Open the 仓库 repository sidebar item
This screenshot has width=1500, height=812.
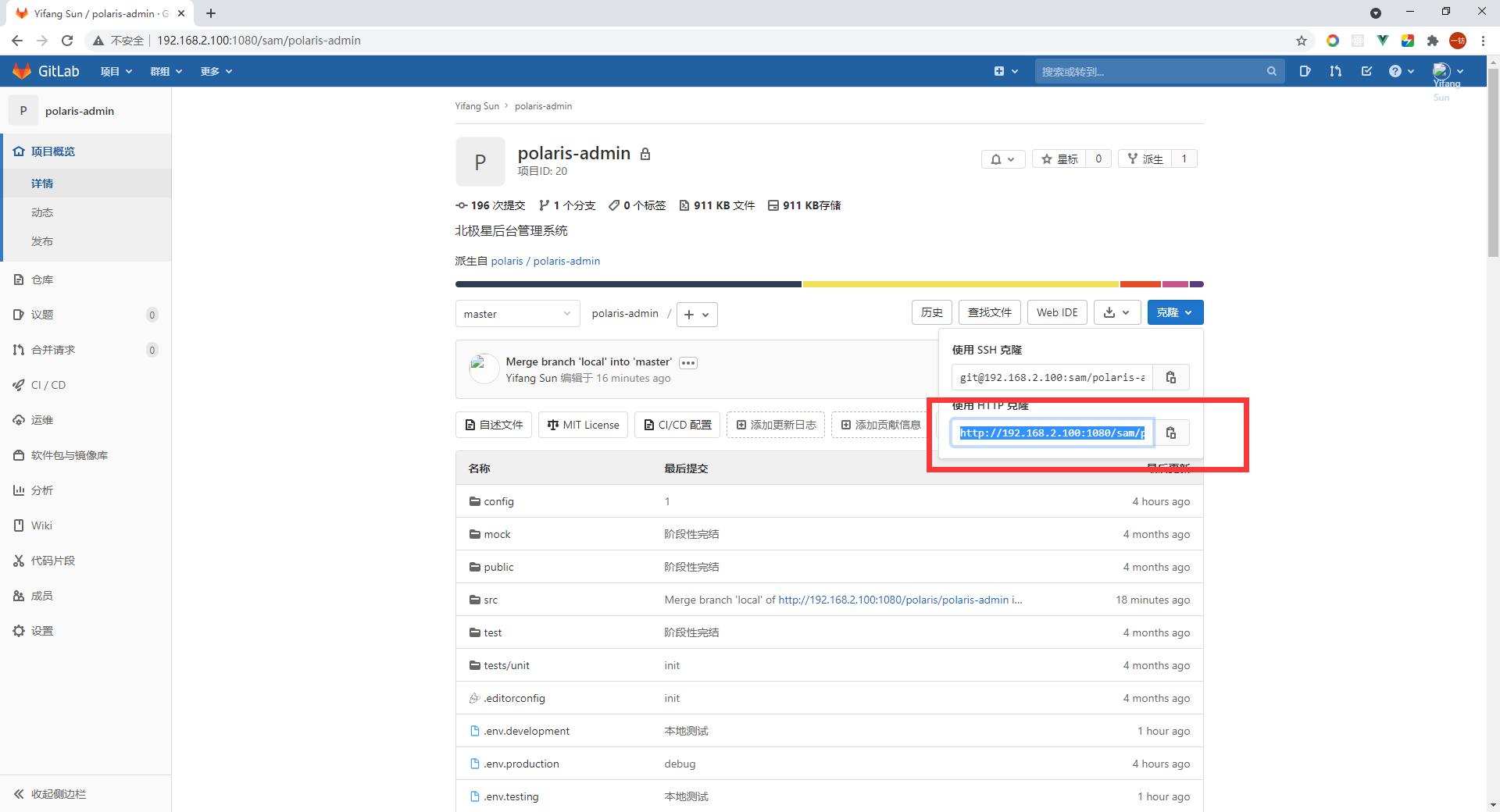86,280
